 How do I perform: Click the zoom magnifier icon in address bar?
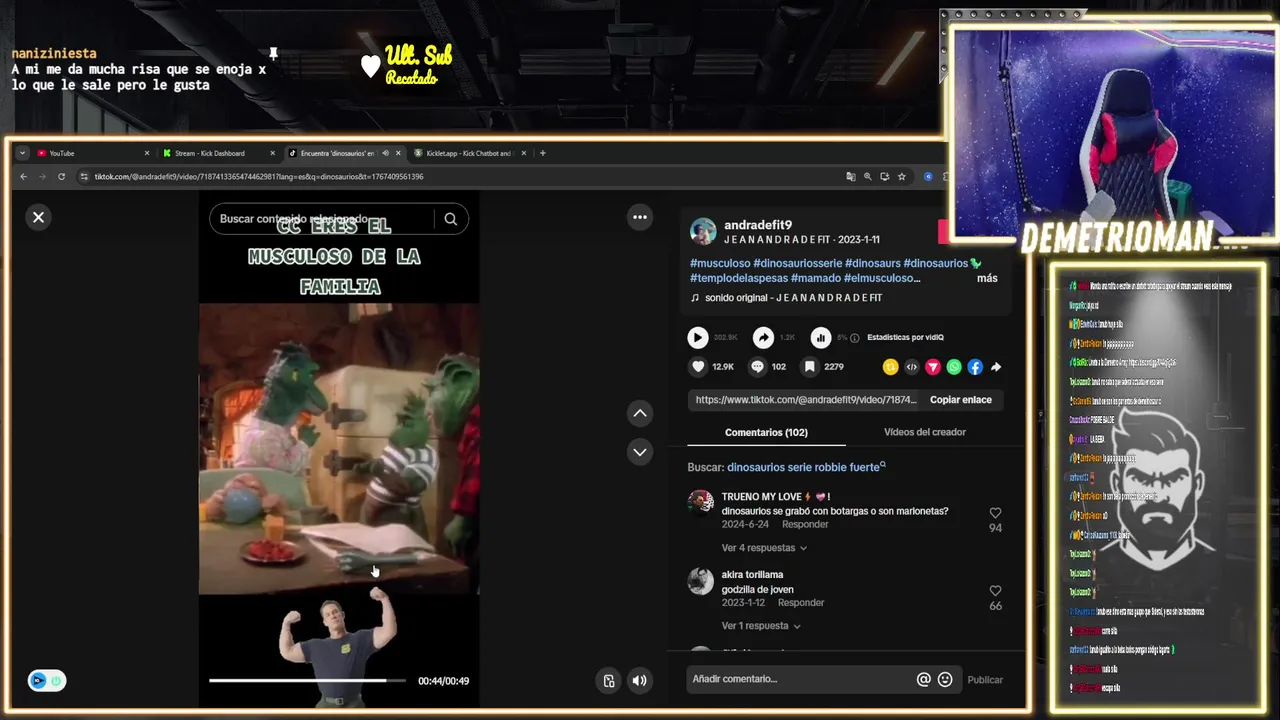(868, 176)
